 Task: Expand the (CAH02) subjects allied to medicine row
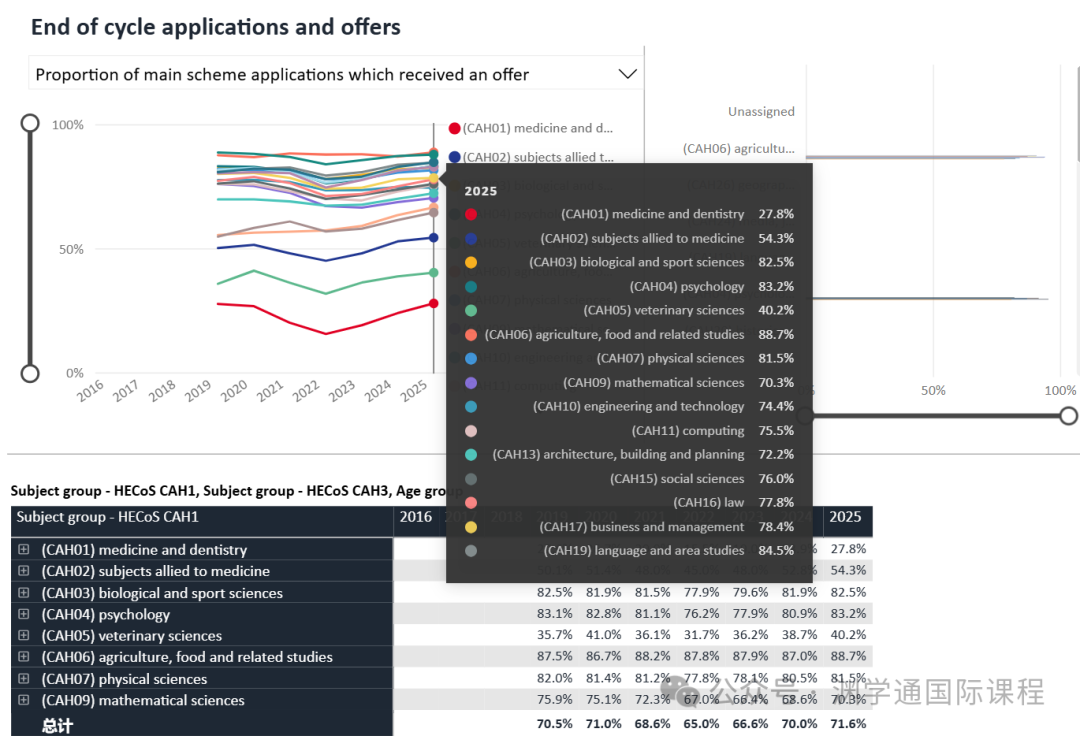tap(24, 571)
